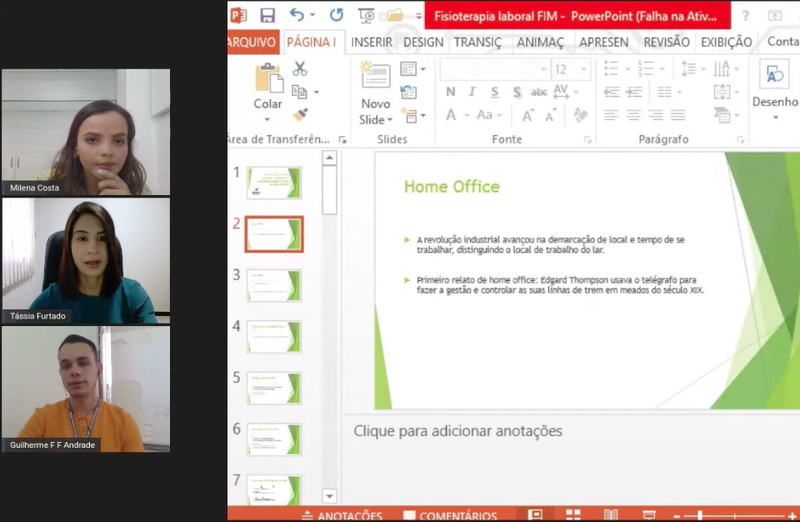Toggle Anotações notes pane in status bar
The width and height of the screenshot is (800, 522).
point(342,516)
